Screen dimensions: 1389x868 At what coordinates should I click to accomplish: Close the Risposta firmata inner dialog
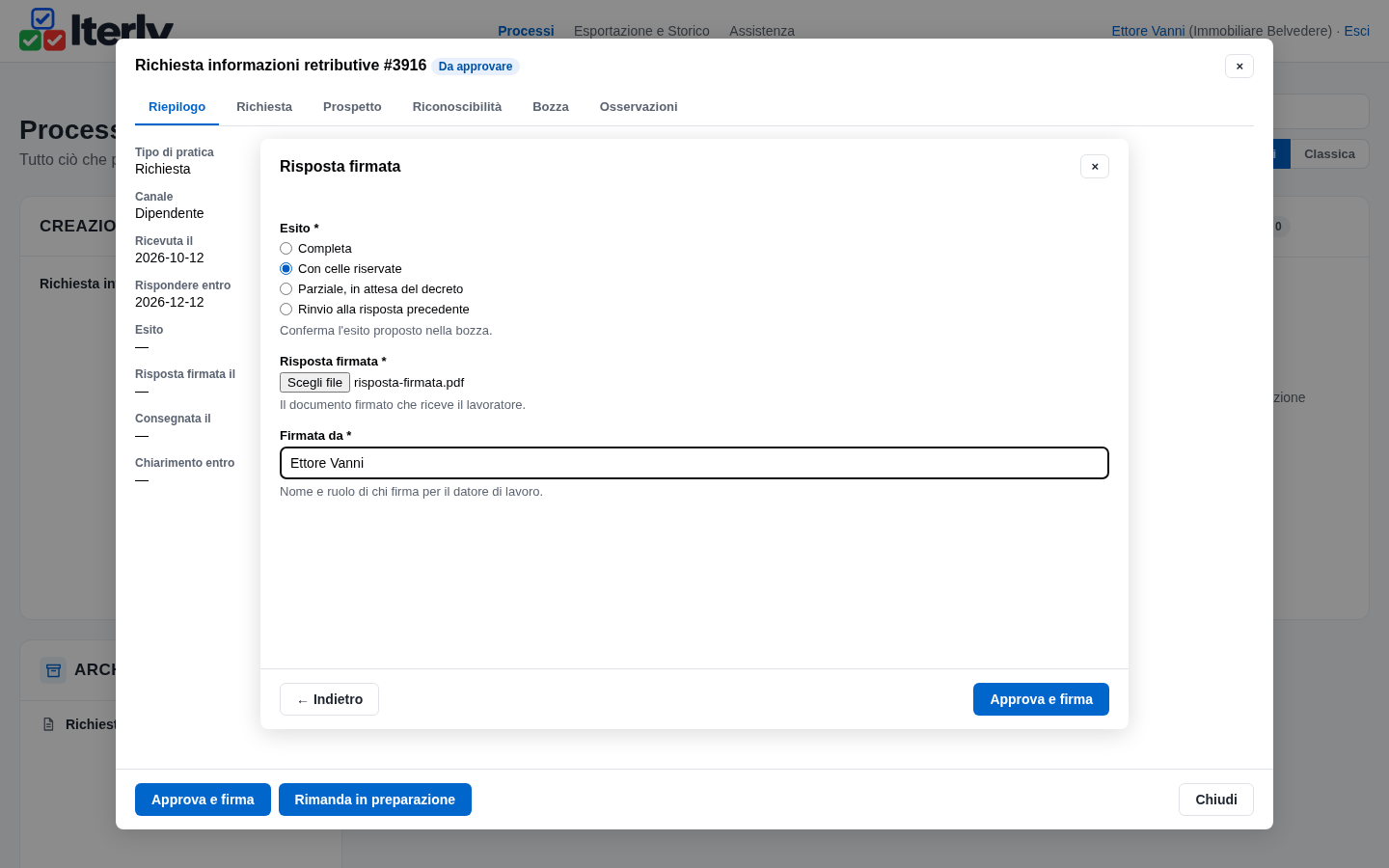point(1095,167)
